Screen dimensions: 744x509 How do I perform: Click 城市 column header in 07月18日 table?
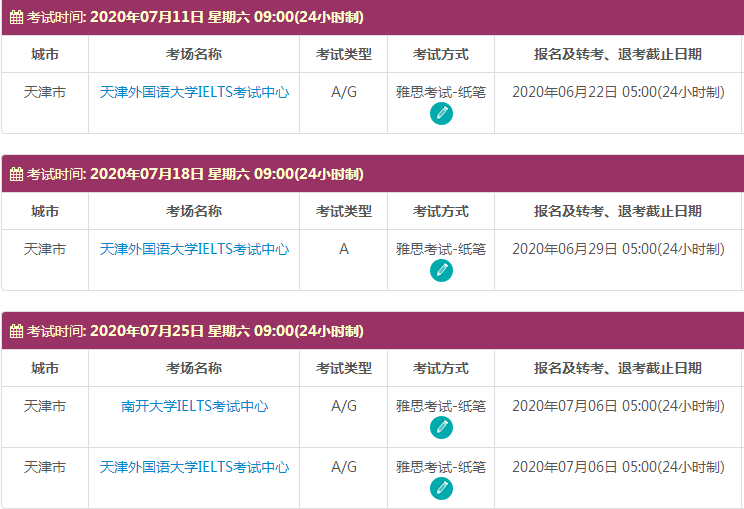[45, 211]
